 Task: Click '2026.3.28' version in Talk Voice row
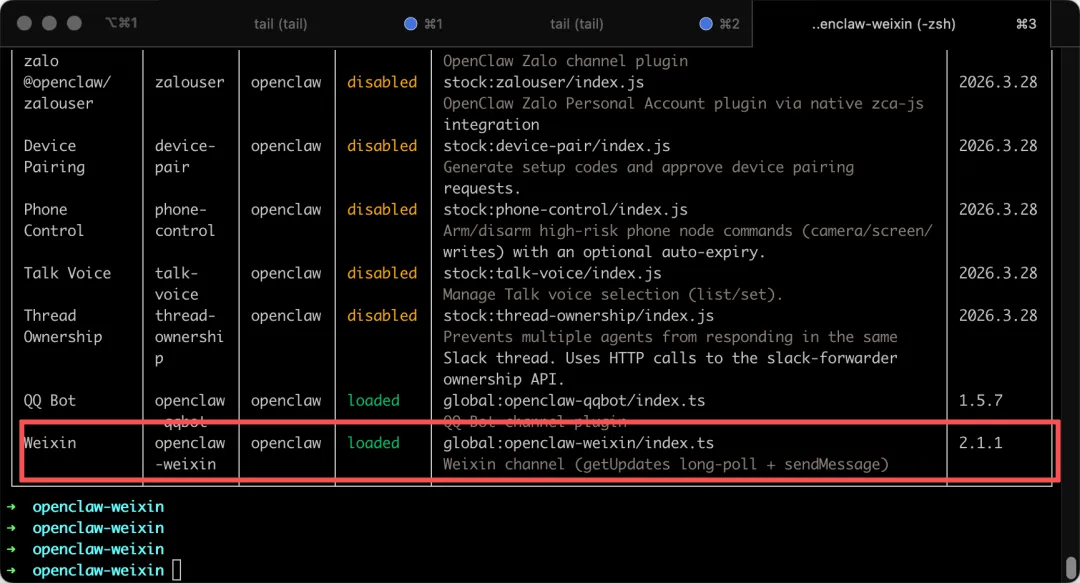[997, 273]
